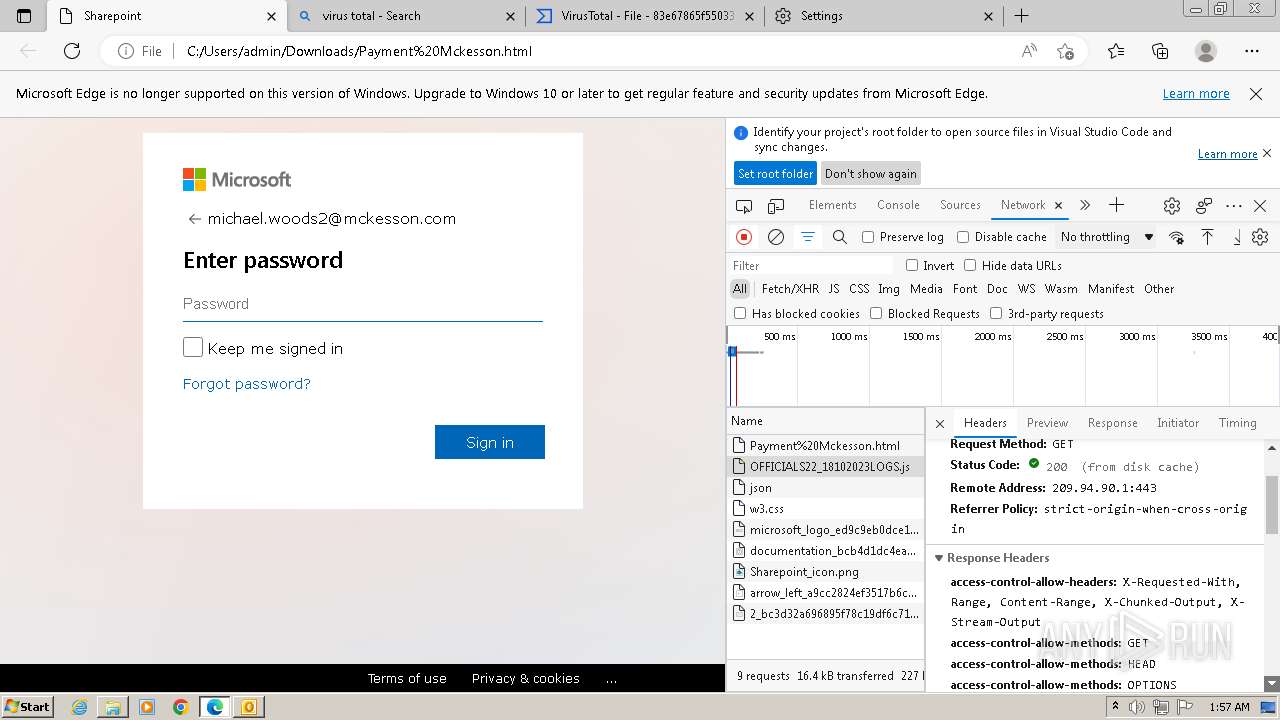Switch to virus total Search tab
Image resolution: width=1280 pixels, height=720 pixels.
click(409, 16)
